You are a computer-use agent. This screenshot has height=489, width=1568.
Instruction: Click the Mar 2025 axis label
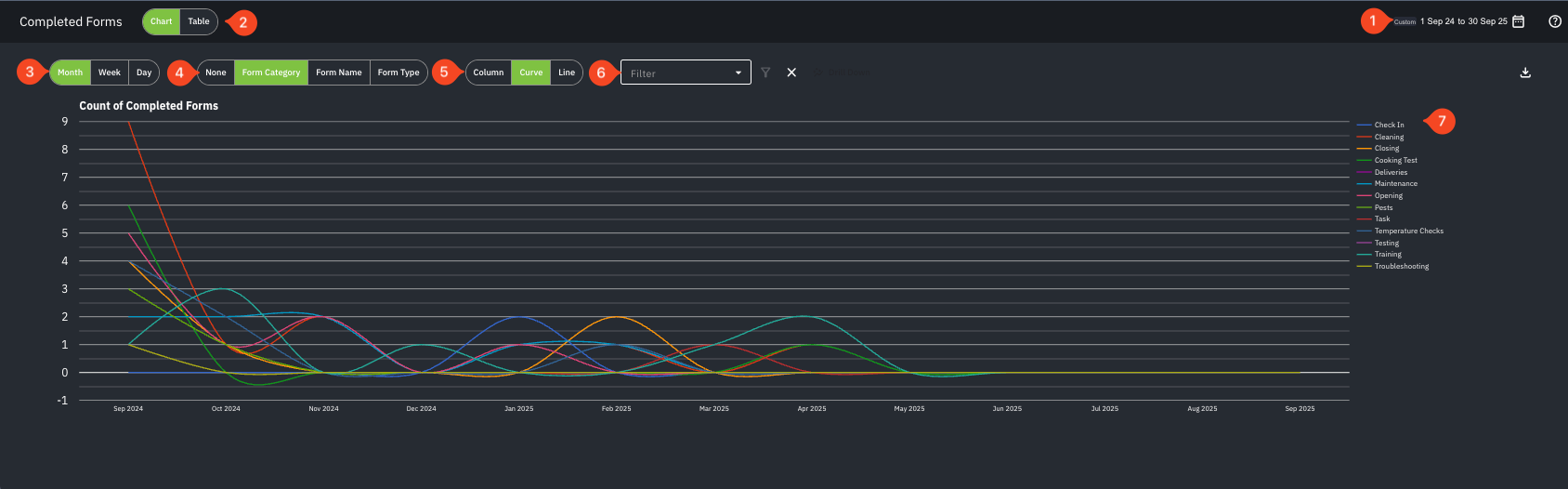714,408
